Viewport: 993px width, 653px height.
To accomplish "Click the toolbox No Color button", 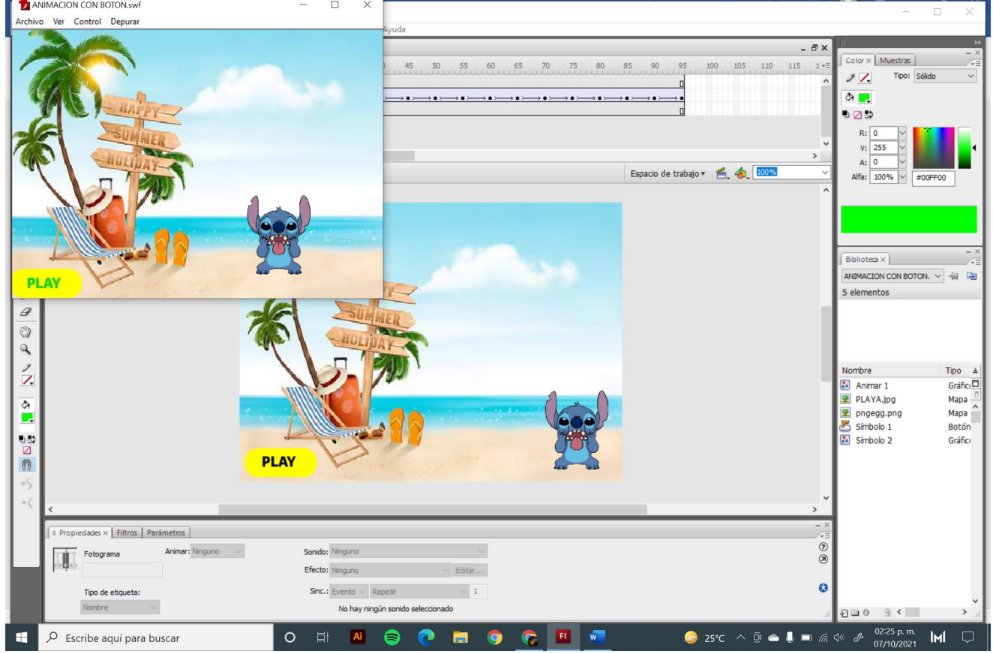I will pyautogui.click(x=27, y=450).
